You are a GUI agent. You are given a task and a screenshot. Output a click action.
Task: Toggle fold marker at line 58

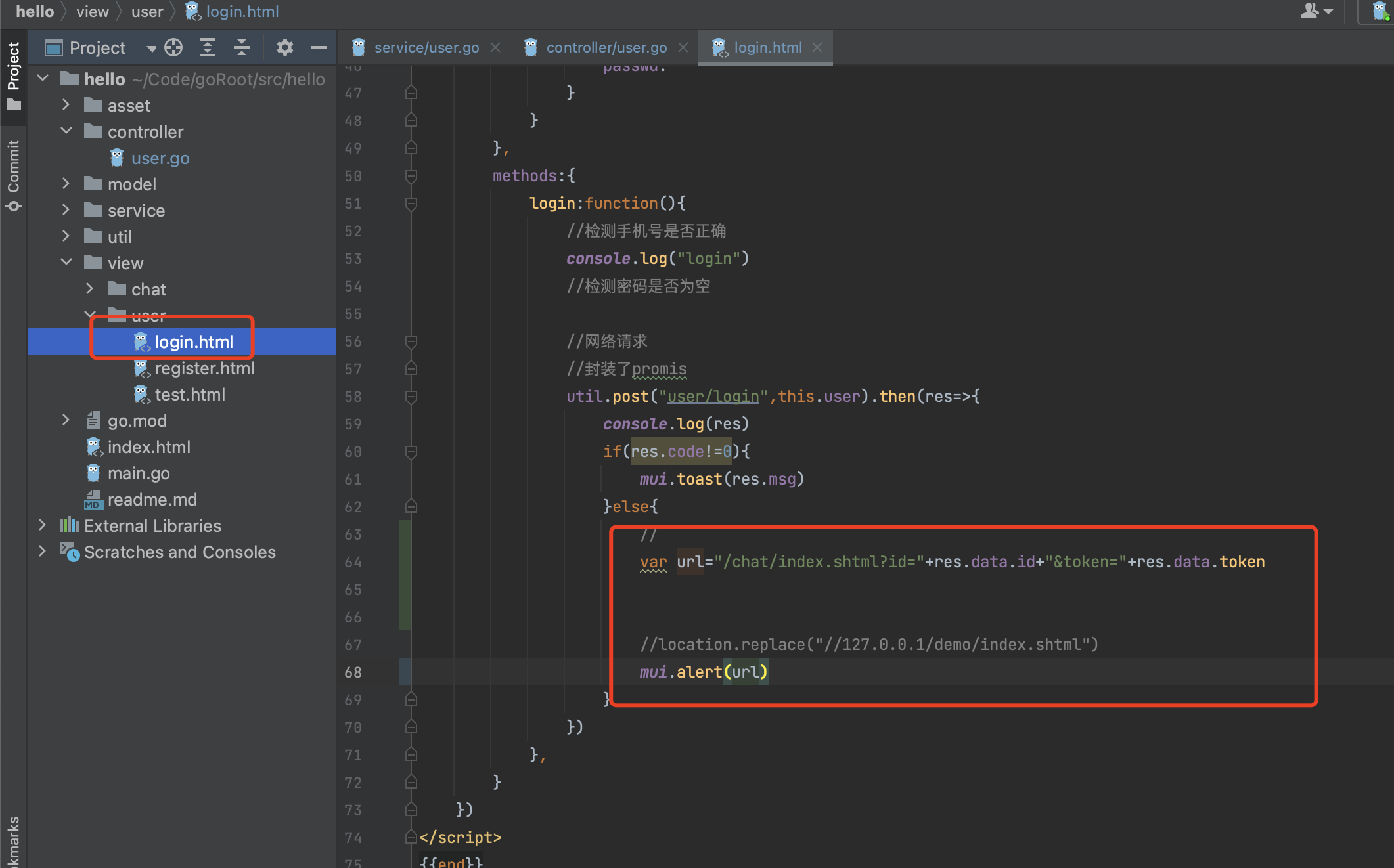point(411,397)
